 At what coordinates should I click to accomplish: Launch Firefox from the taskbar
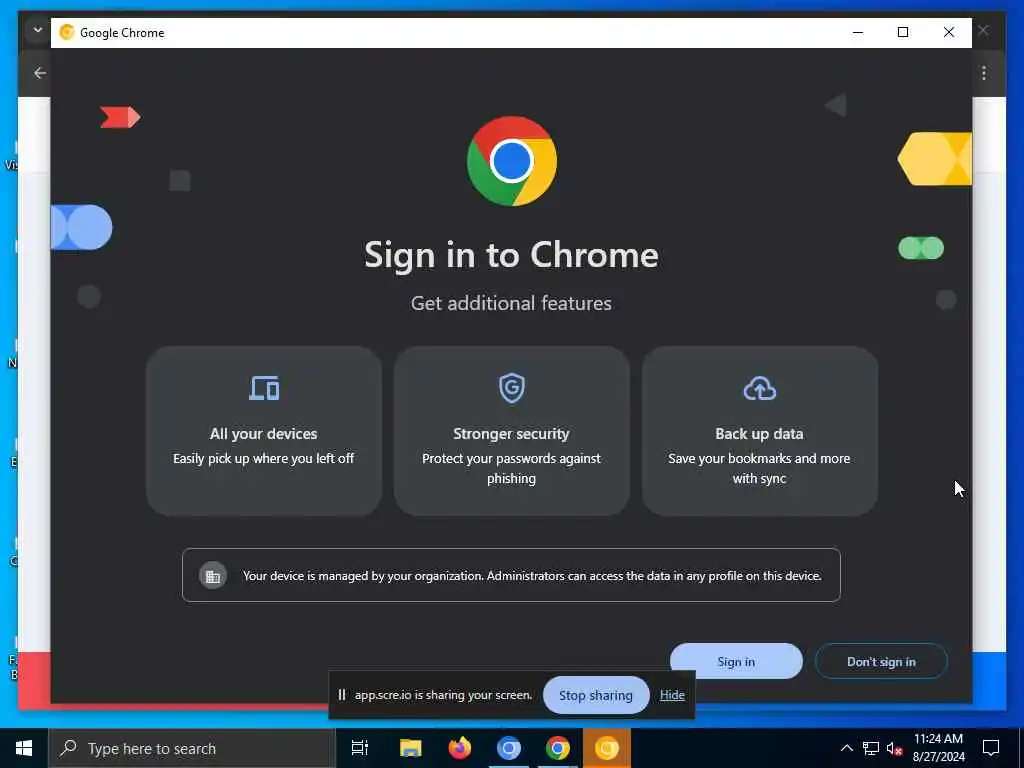tap(460, 748)
